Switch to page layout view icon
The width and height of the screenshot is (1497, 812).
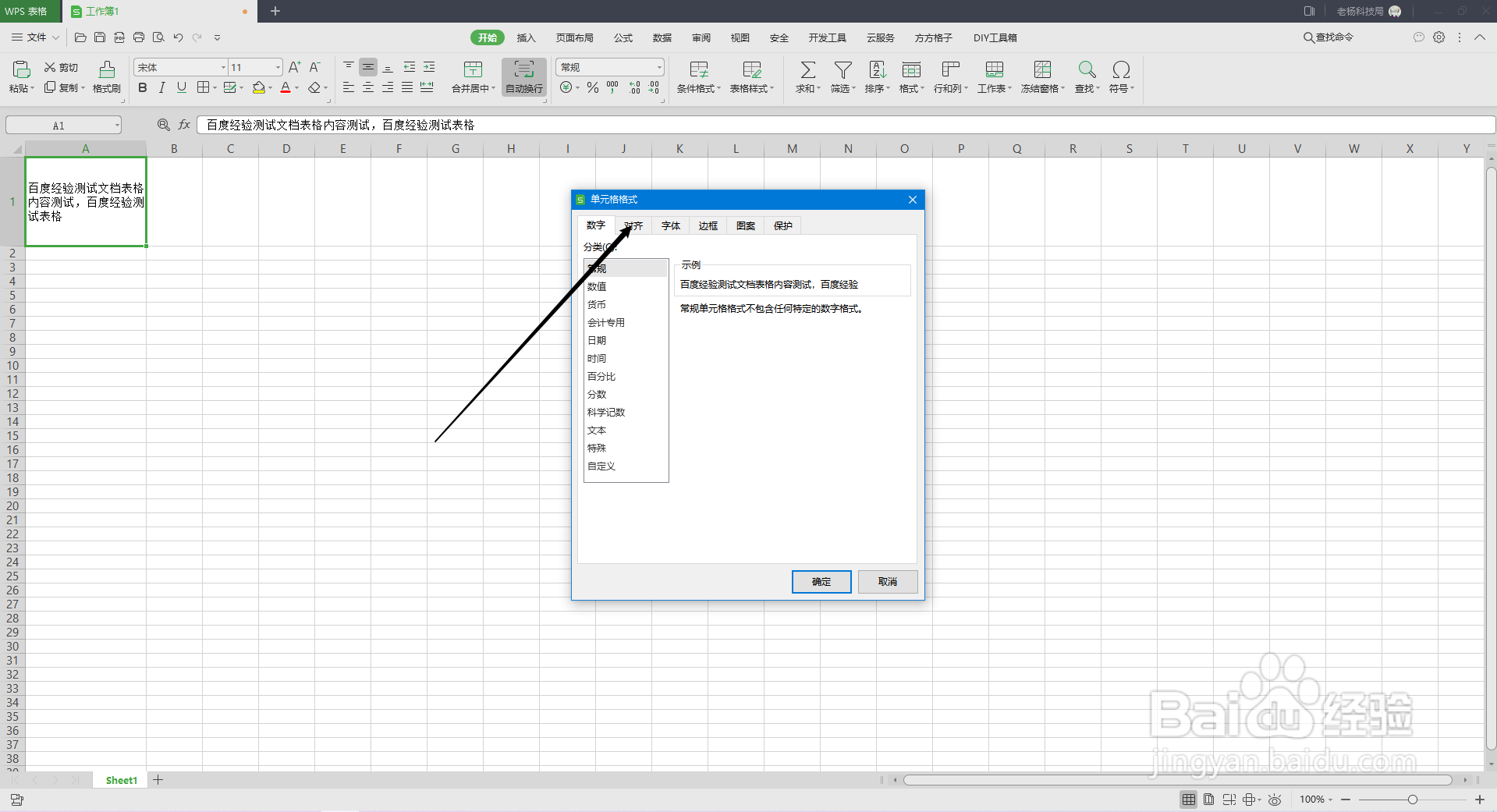tap(1208, 800)
